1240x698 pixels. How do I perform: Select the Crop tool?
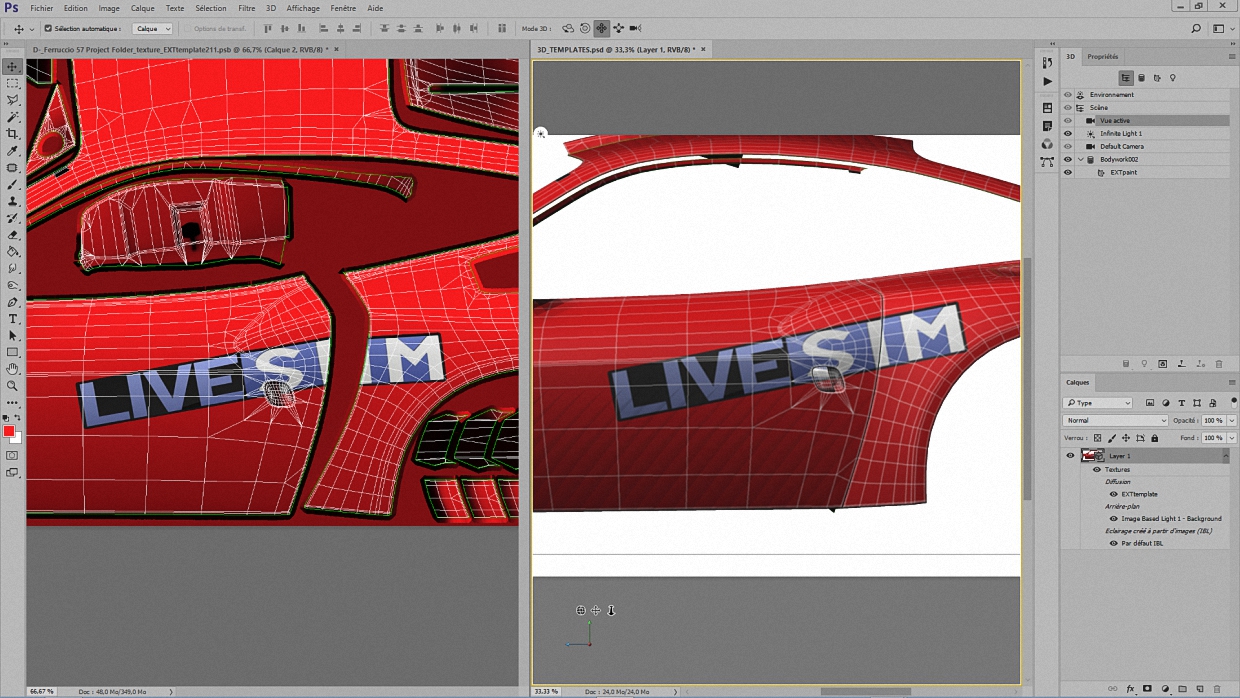pyautogui.click(x=13, y=134)
